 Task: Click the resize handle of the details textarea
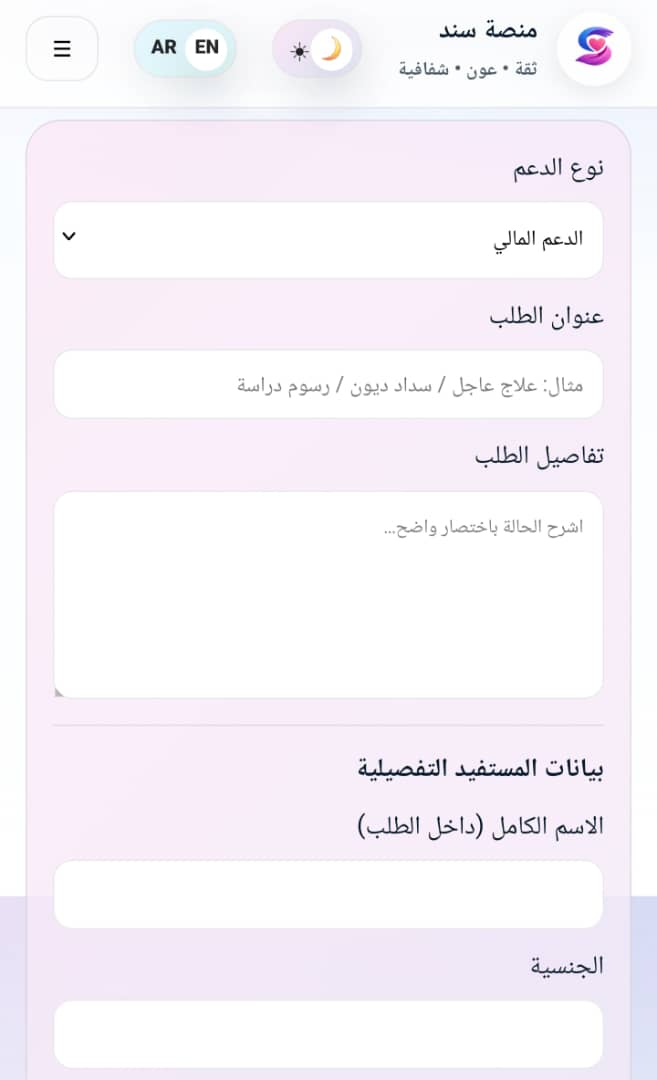60,690
